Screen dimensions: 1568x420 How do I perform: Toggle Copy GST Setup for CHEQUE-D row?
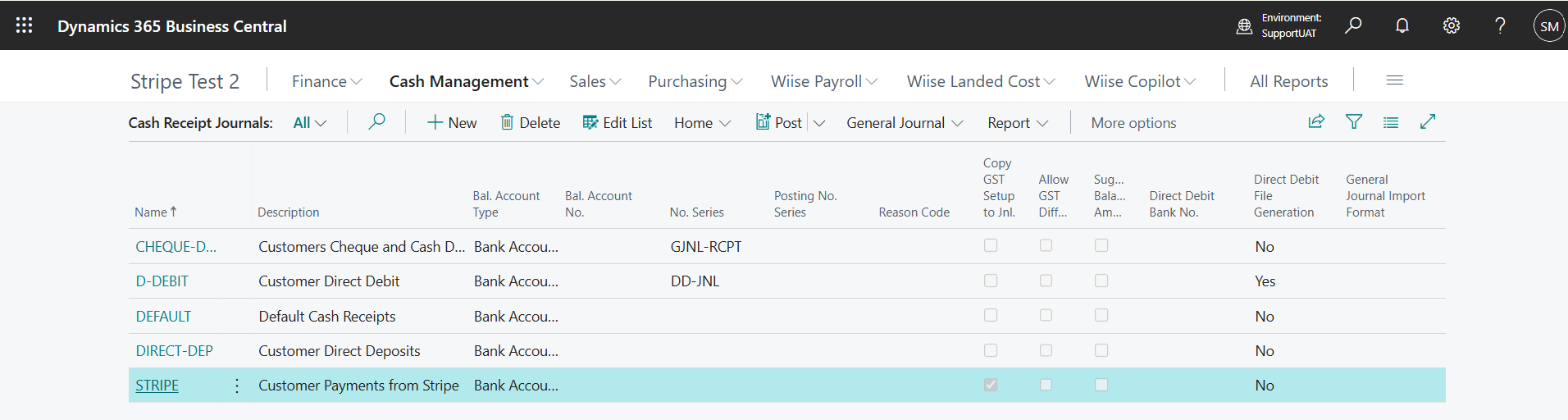991,245
